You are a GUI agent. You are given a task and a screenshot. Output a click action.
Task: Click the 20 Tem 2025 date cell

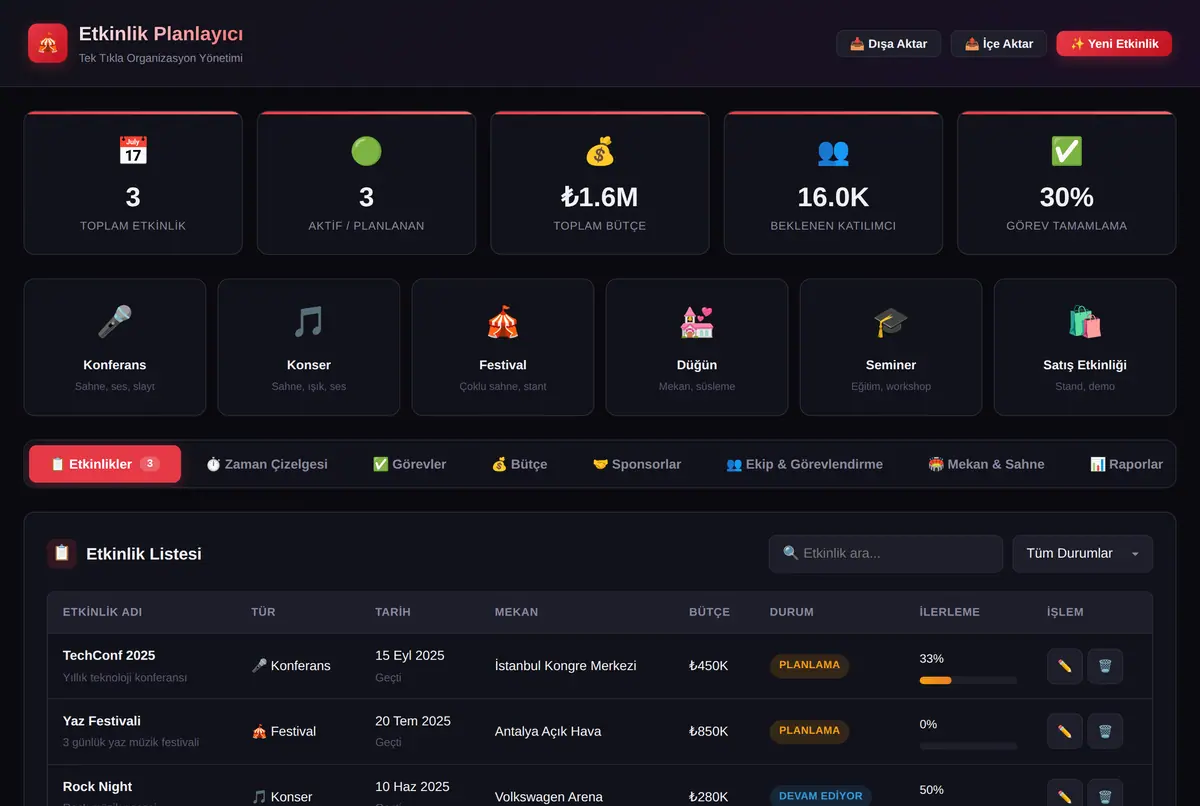[x=413, y=721]
